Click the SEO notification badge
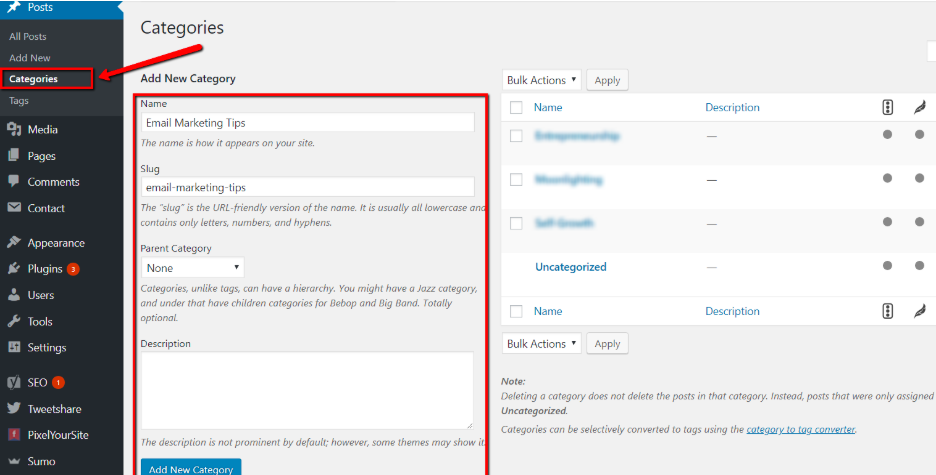This screenshot has width=936, height=475. (x=58, y=383)
